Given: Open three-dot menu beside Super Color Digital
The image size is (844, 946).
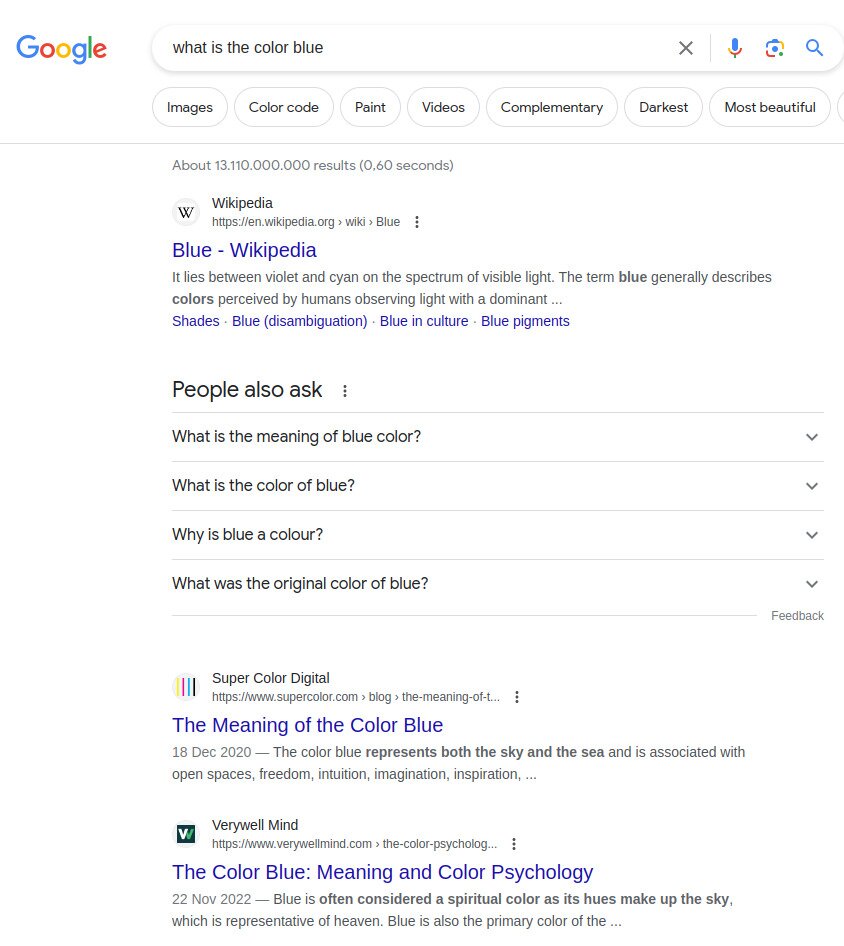Looking at the screenshot, I should [x=516, y=697].
